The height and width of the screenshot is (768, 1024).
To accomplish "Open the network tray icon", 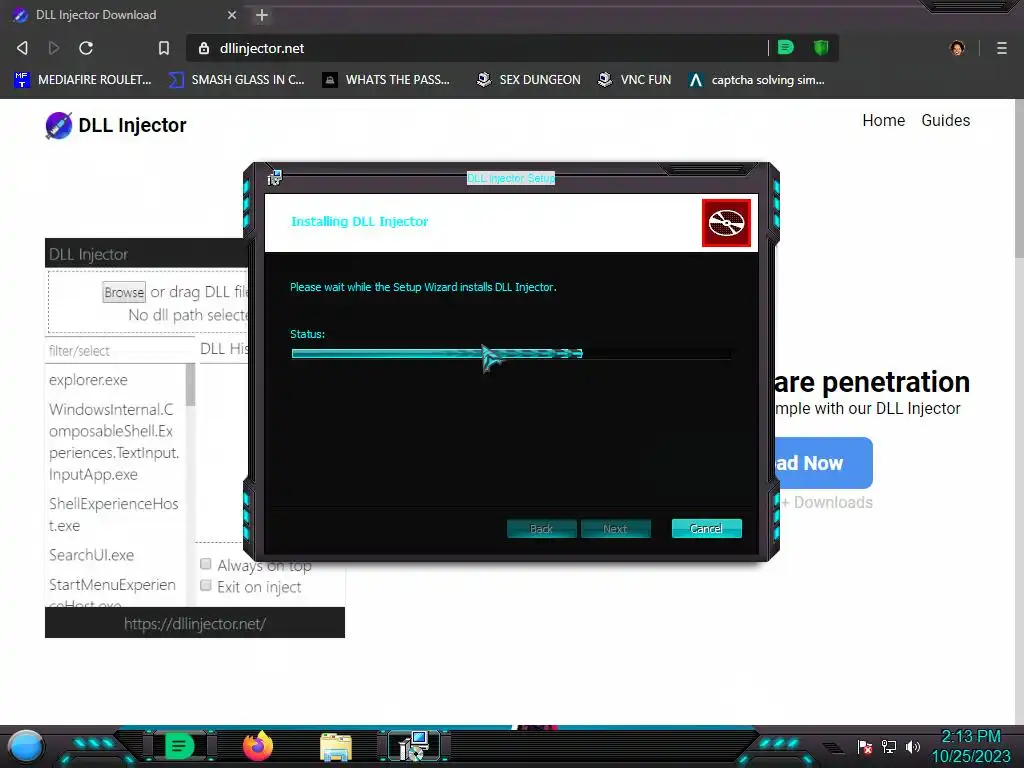I will pos(889,746).
